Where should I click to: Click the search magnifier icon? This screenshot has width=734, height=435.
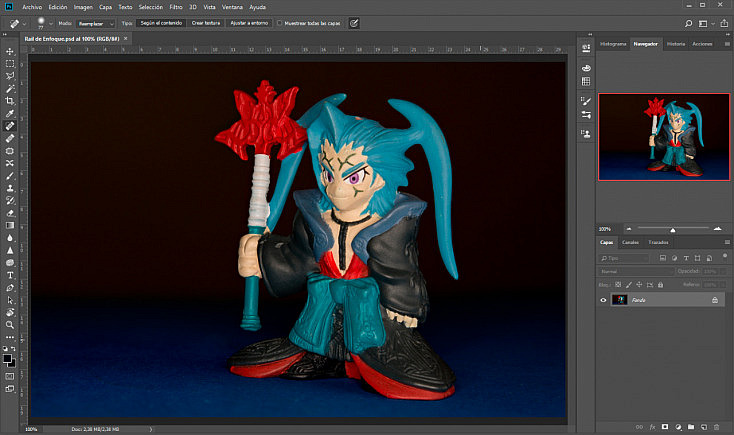pos(688,23)
